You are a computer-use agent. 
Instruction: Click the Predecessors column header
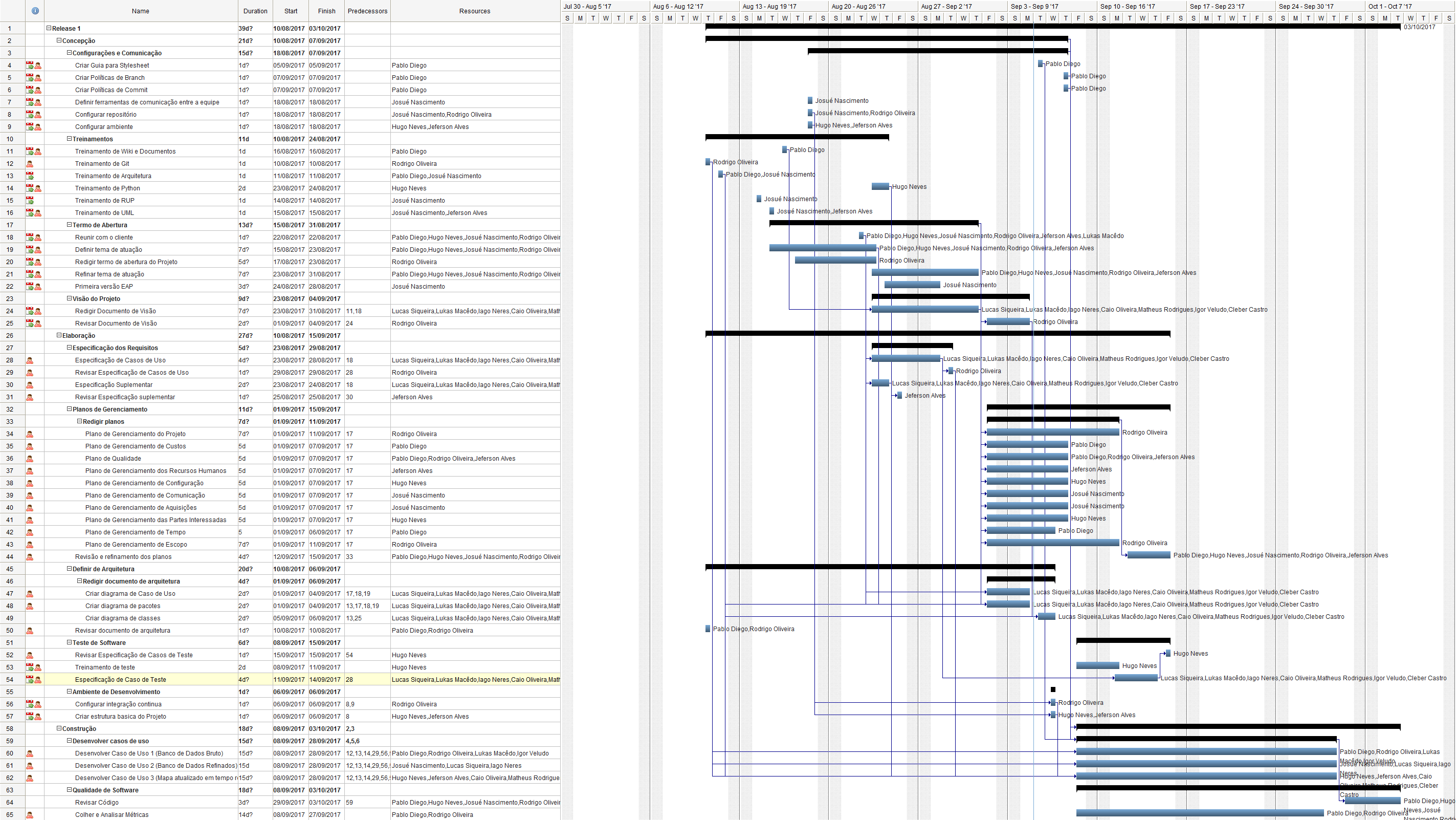tap(367, 11)
